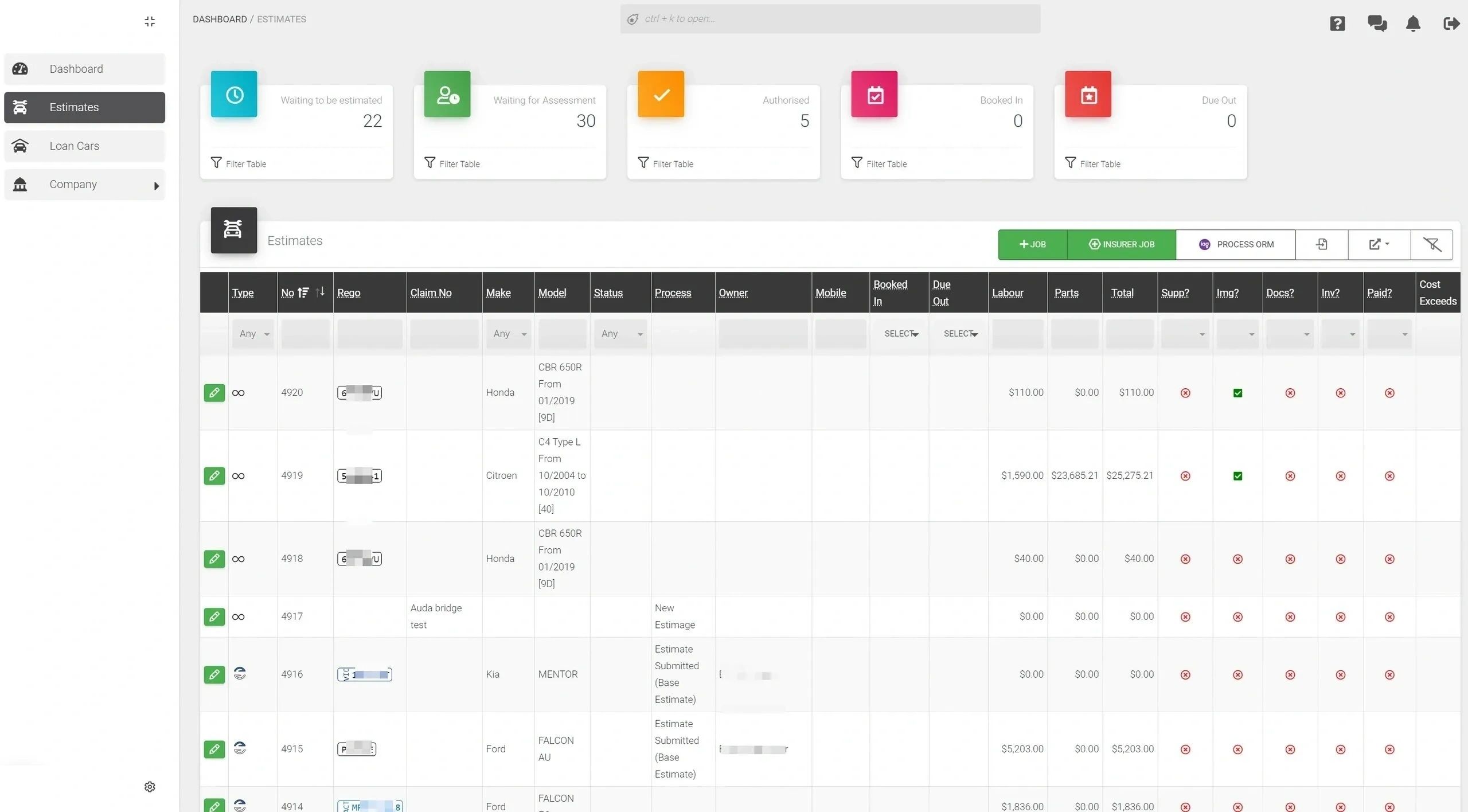Toggle the Img? green checkbox for job 4919
This screenshot has height=812, width=1468.
coord(1237,476)
